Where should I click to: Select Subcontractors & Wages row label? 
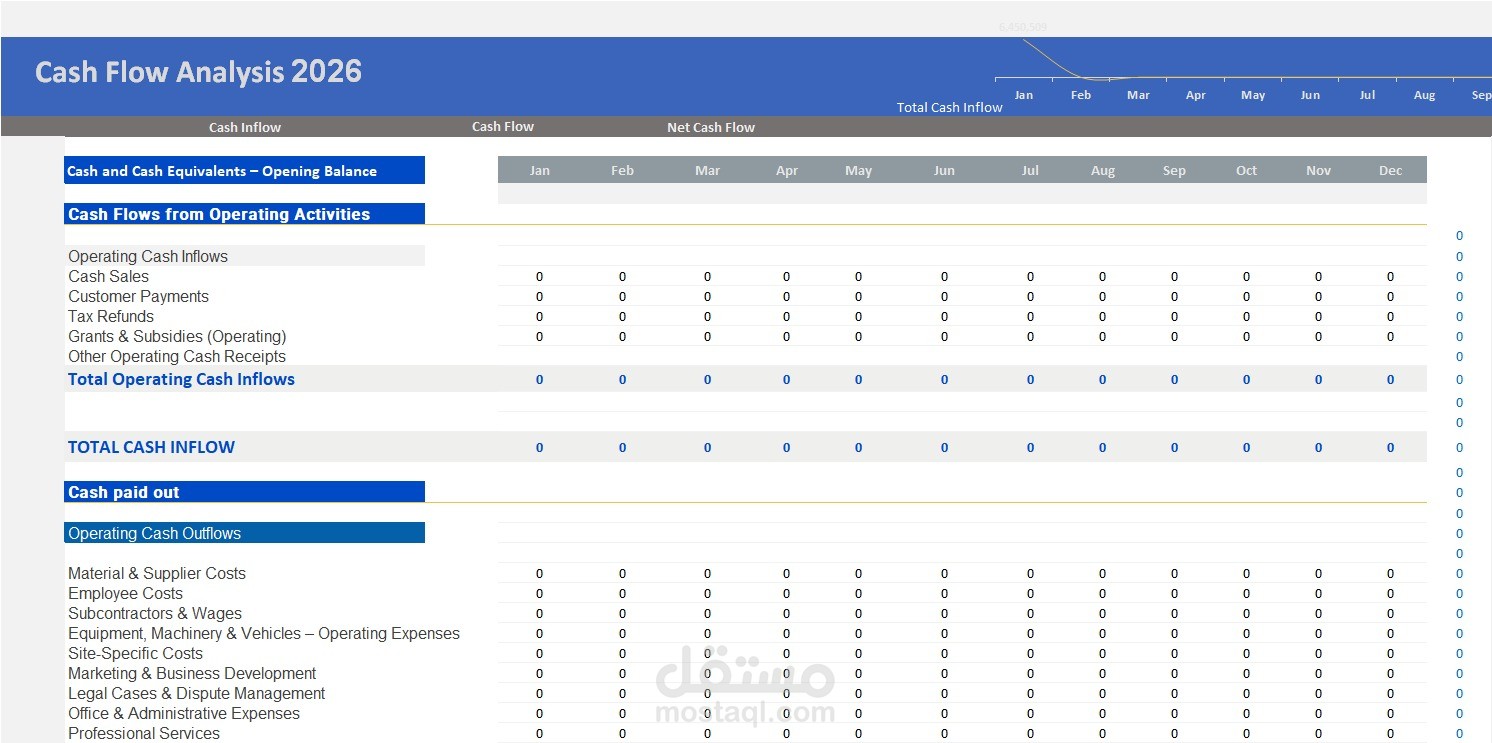point(155,613)
